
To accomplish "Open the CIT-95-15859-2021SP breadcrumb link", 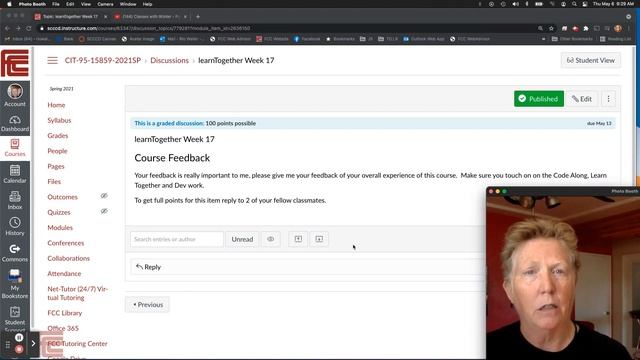I will point(102,60).
